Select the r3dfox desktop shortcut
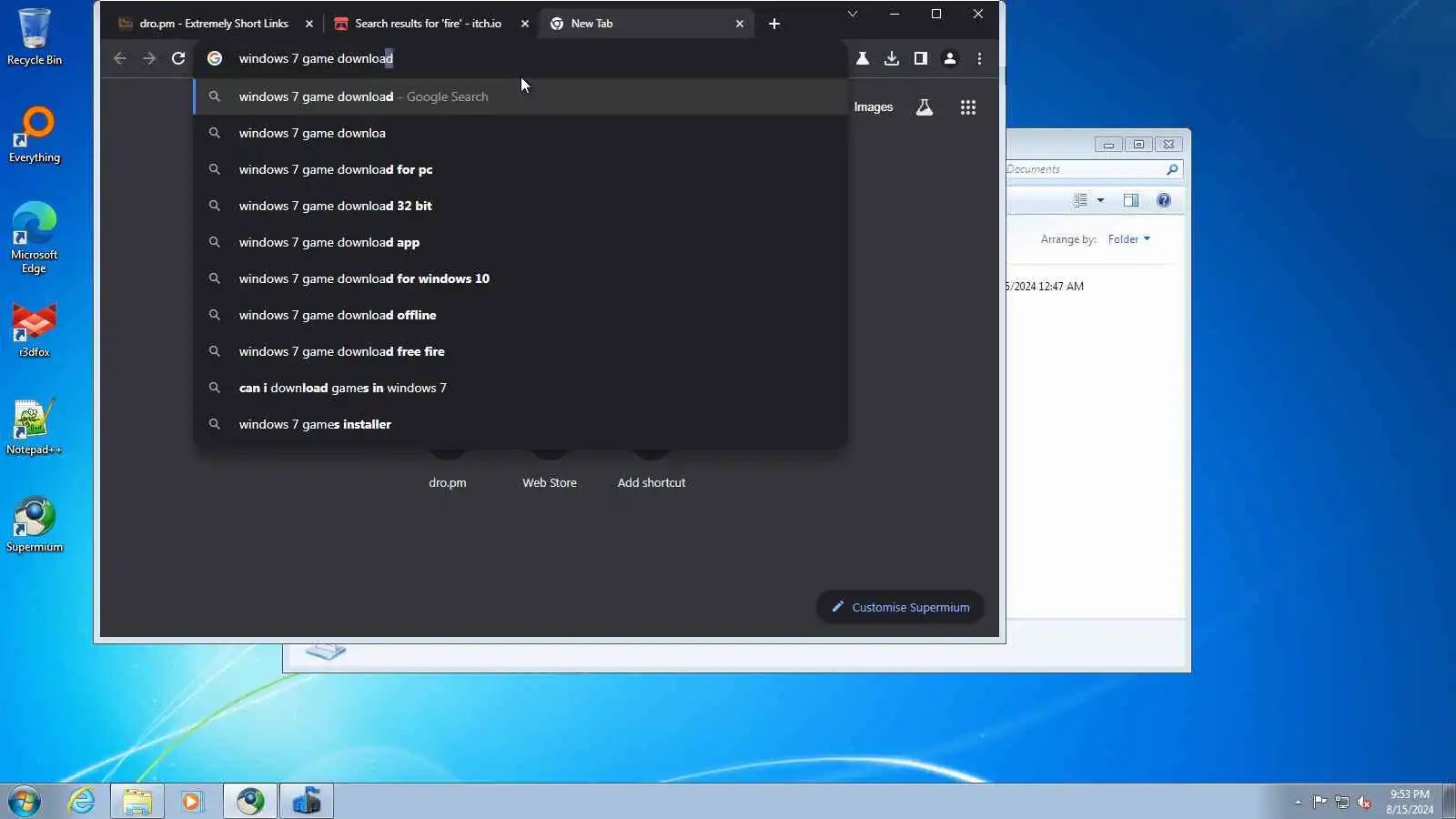Screen dimensions: 1456x819 (x=35, y=329)
